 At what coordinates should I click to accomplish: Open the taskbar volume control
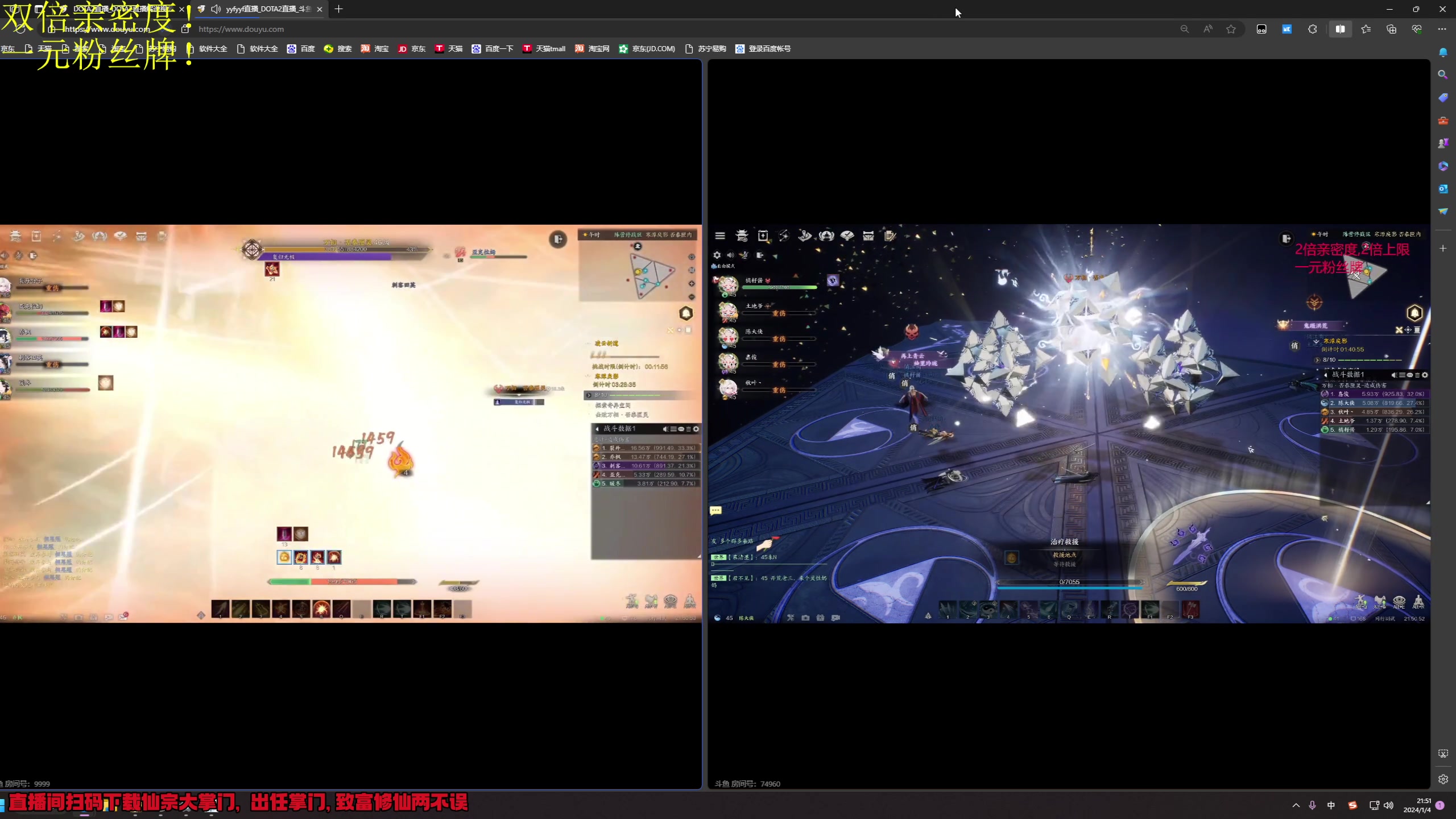(x=1389, y=805)
